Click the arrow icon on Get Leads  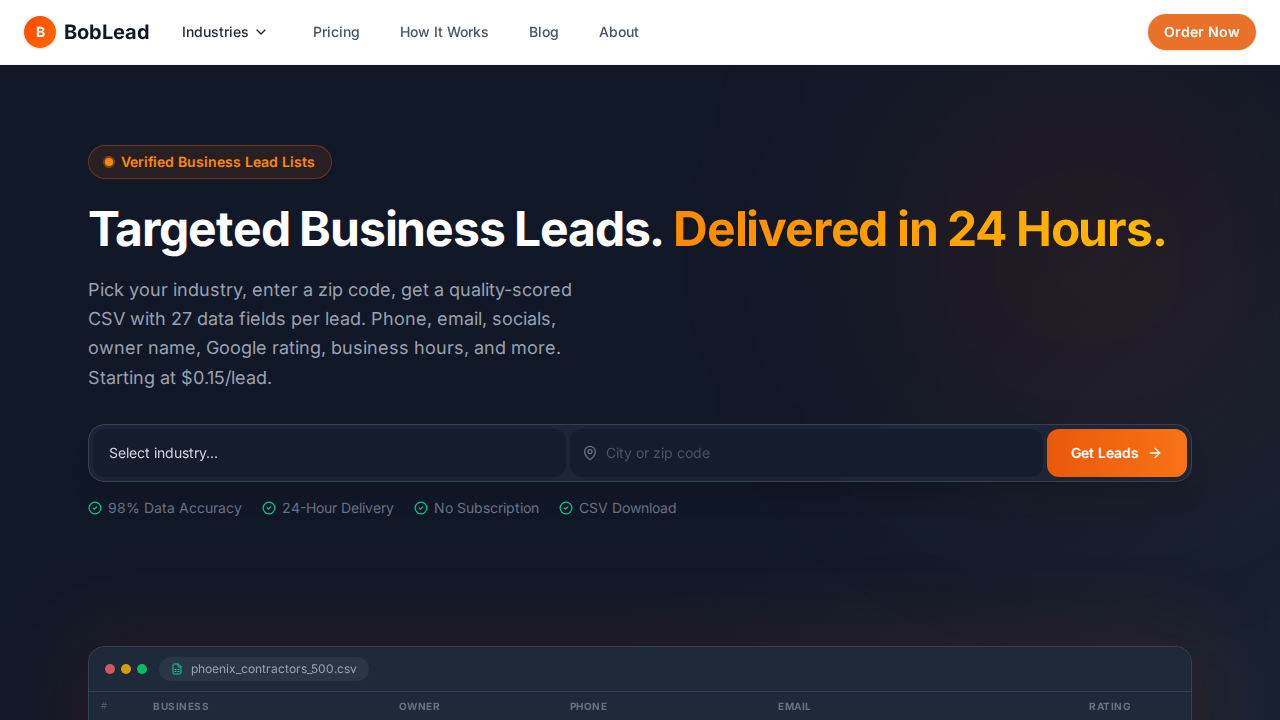tap(1155, 453)
